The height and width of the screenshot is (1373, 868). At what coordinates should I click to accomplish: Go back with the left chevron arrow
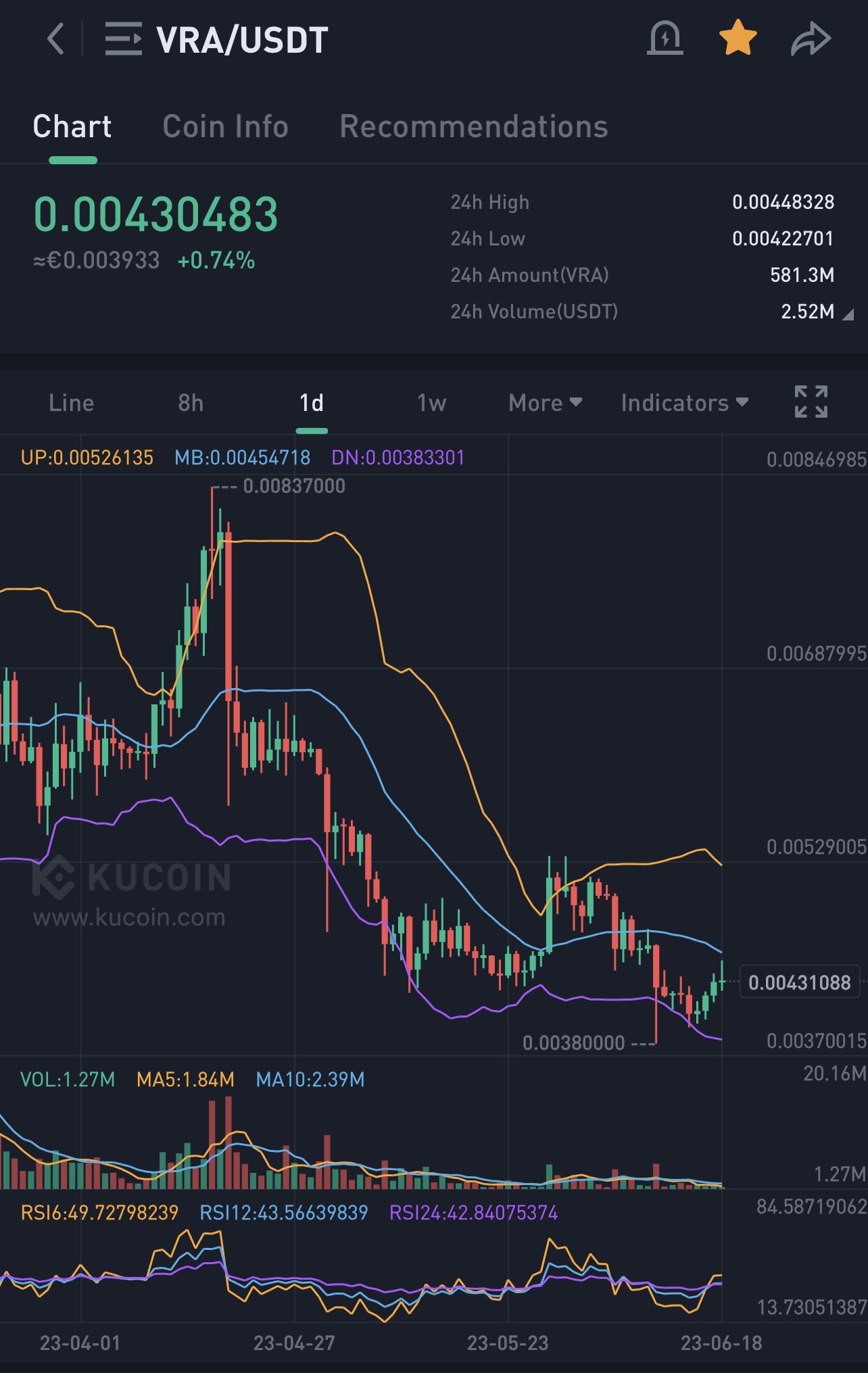pyautogui.click(x=55, y=39)
